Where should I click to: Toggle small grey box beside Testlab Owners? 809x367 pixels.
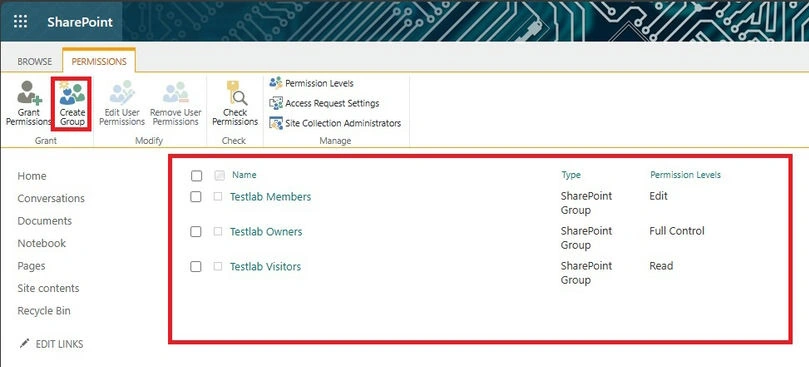[x=218, y=231]
